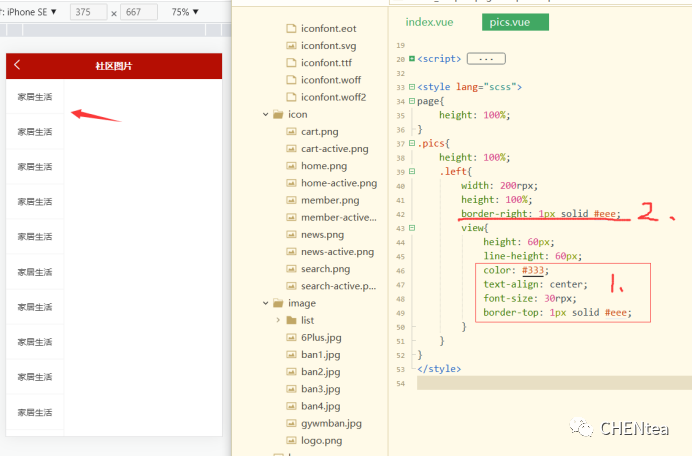Click the image folder icon
This screenshot has height=457, width=692.
(278, 303)
